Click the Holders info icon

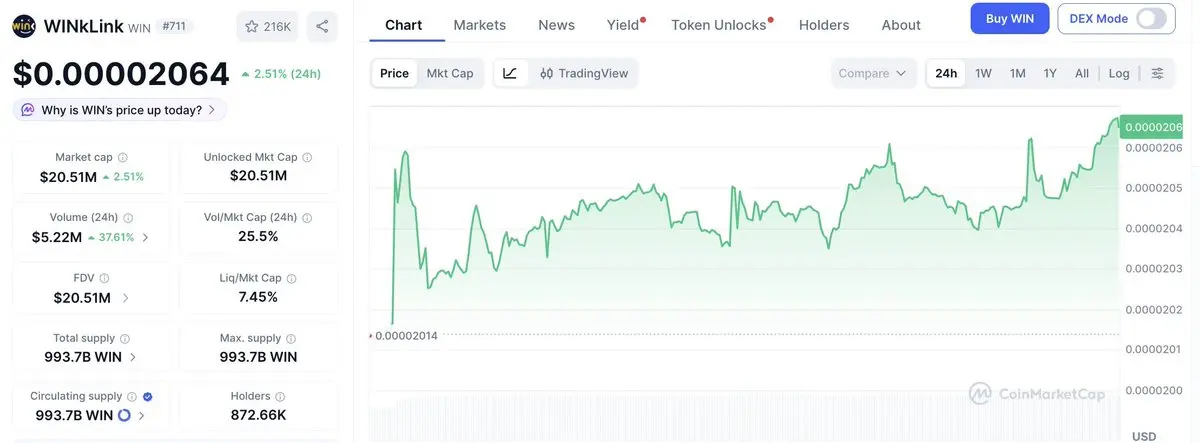point(280,397)
